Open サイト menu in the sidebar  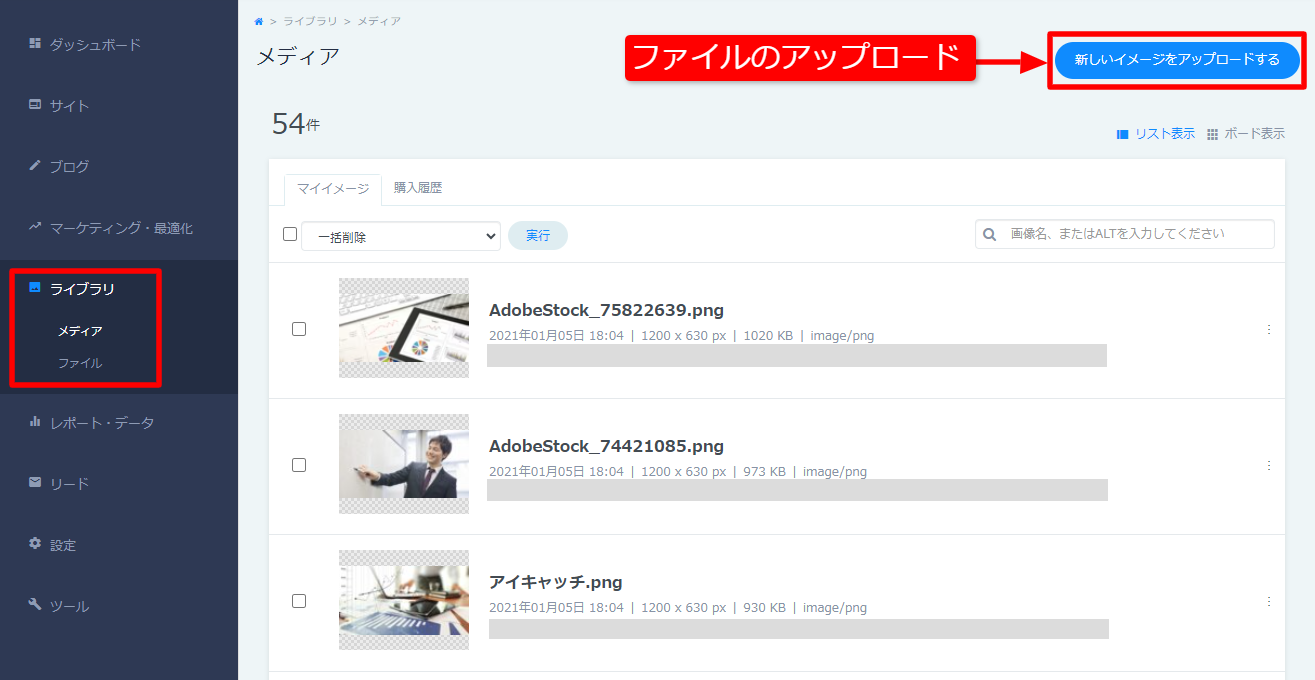(70, 105)
